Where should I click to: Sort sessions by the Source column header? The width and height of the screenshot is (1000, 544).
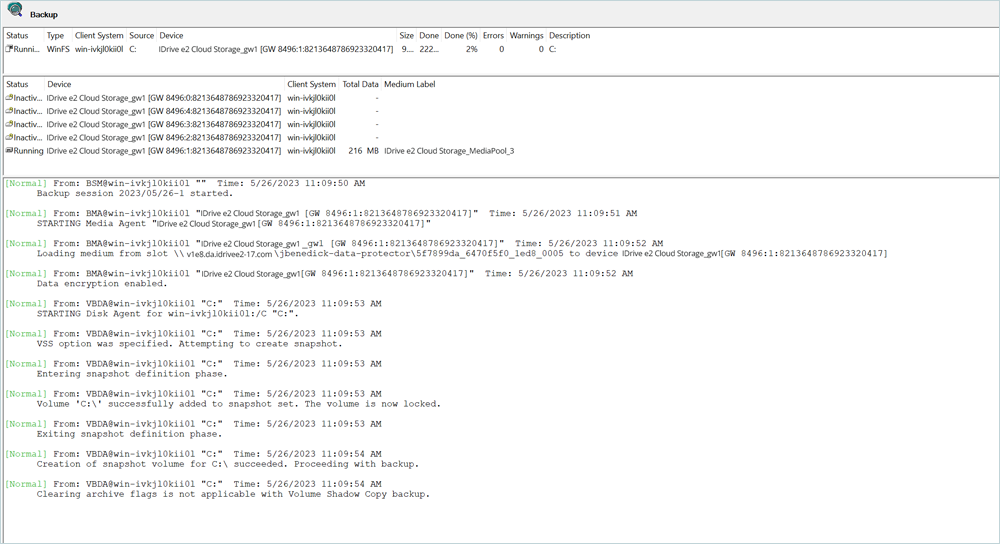tap(142, 36)
